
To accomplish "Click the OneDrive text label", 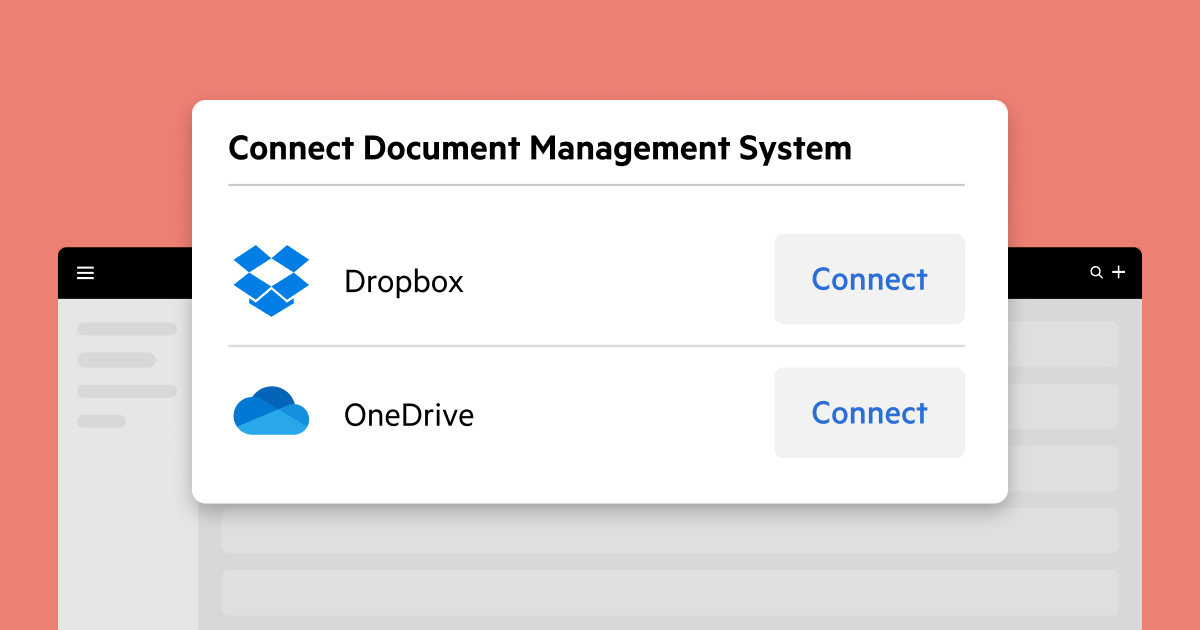I will pos(409,415).
